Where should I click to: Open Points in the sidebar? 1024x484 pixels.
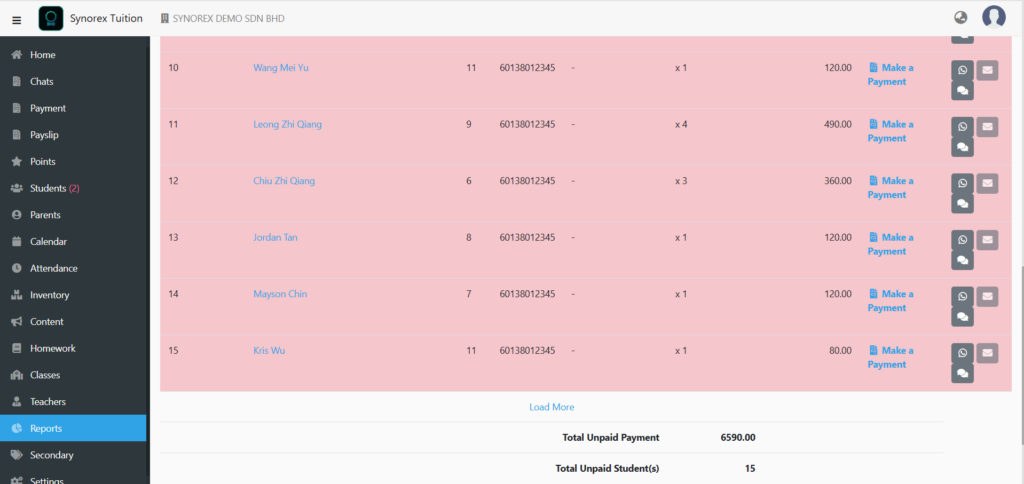(x=73, y=161)
